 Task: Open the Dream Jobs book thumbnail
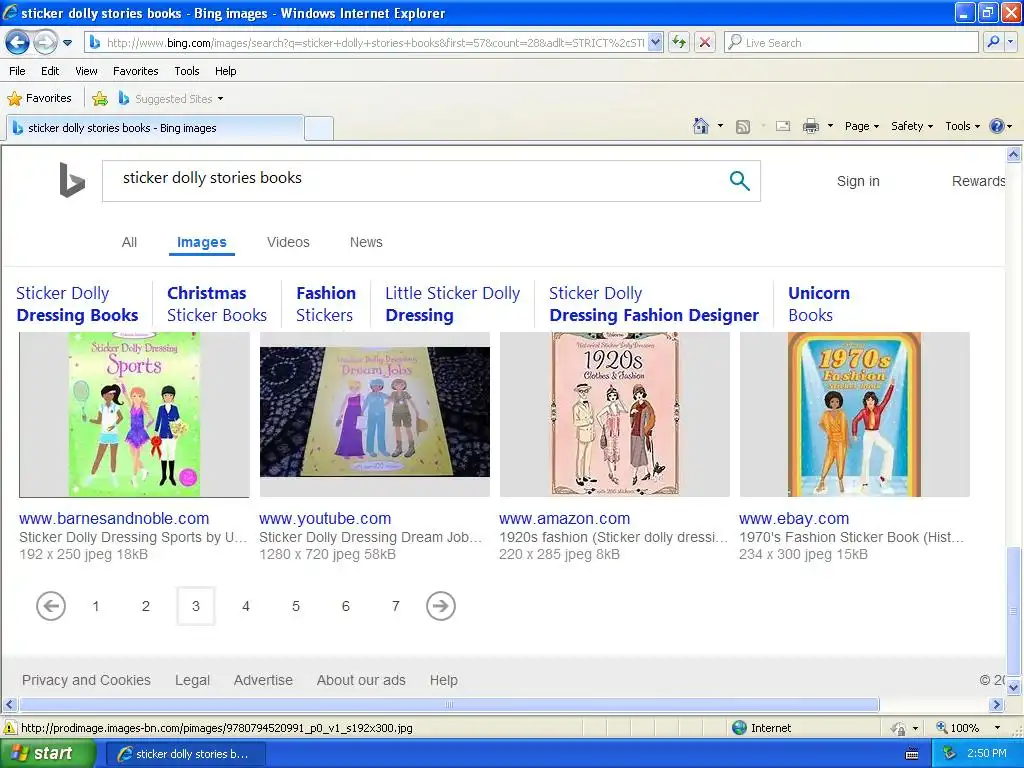click(x=375, y=414)
